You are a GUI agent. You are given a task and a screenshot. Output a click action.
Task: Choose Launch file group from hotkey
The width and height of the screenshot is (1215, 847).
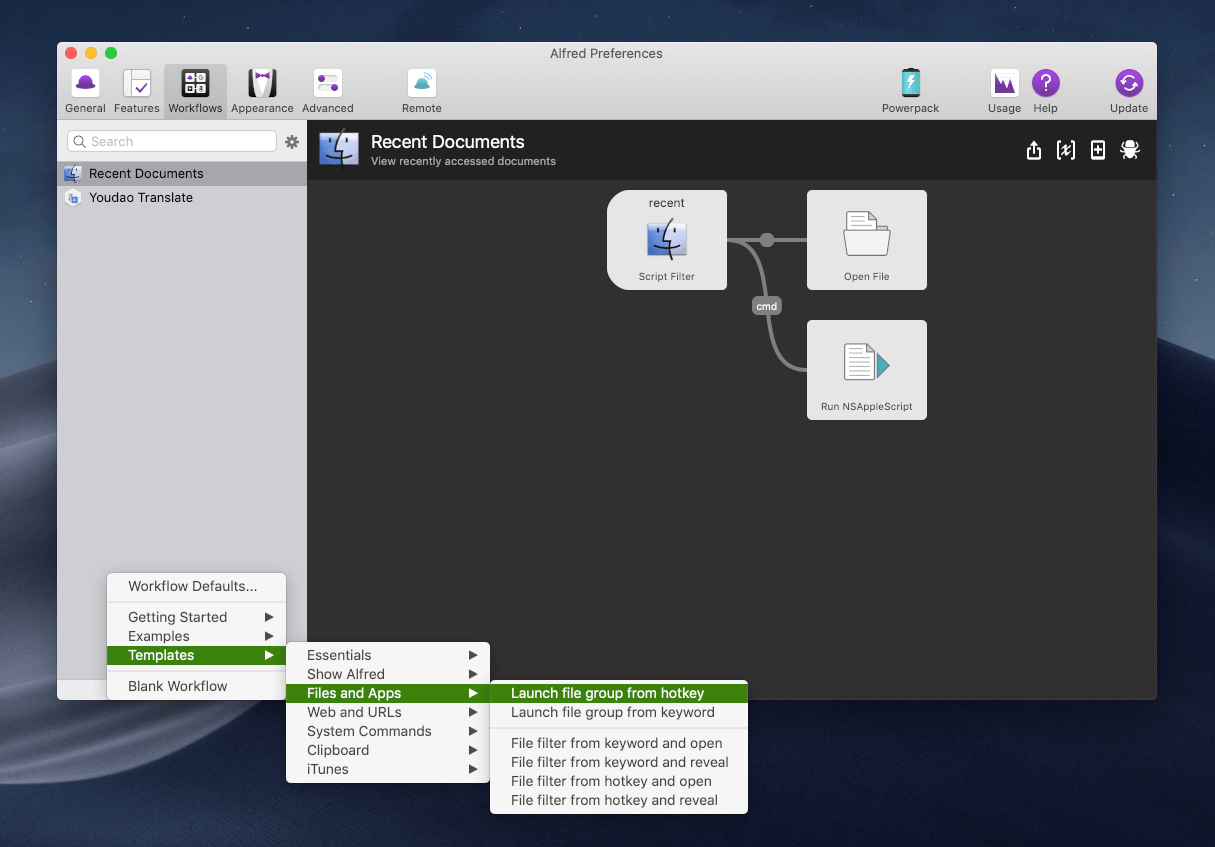(x=619, y=693)
